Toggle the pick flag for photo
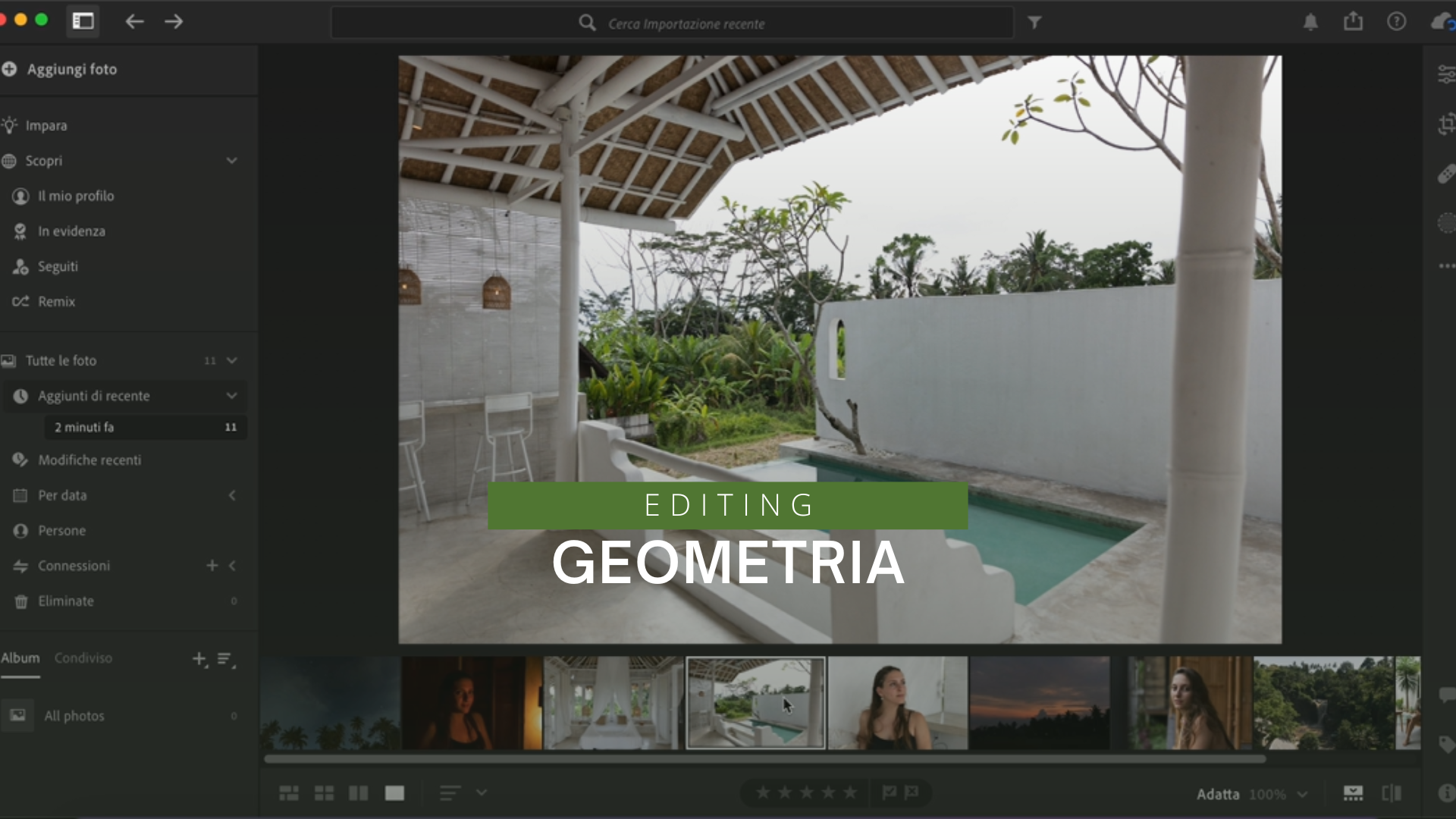 pyautogui.click(x=890, y=792)
